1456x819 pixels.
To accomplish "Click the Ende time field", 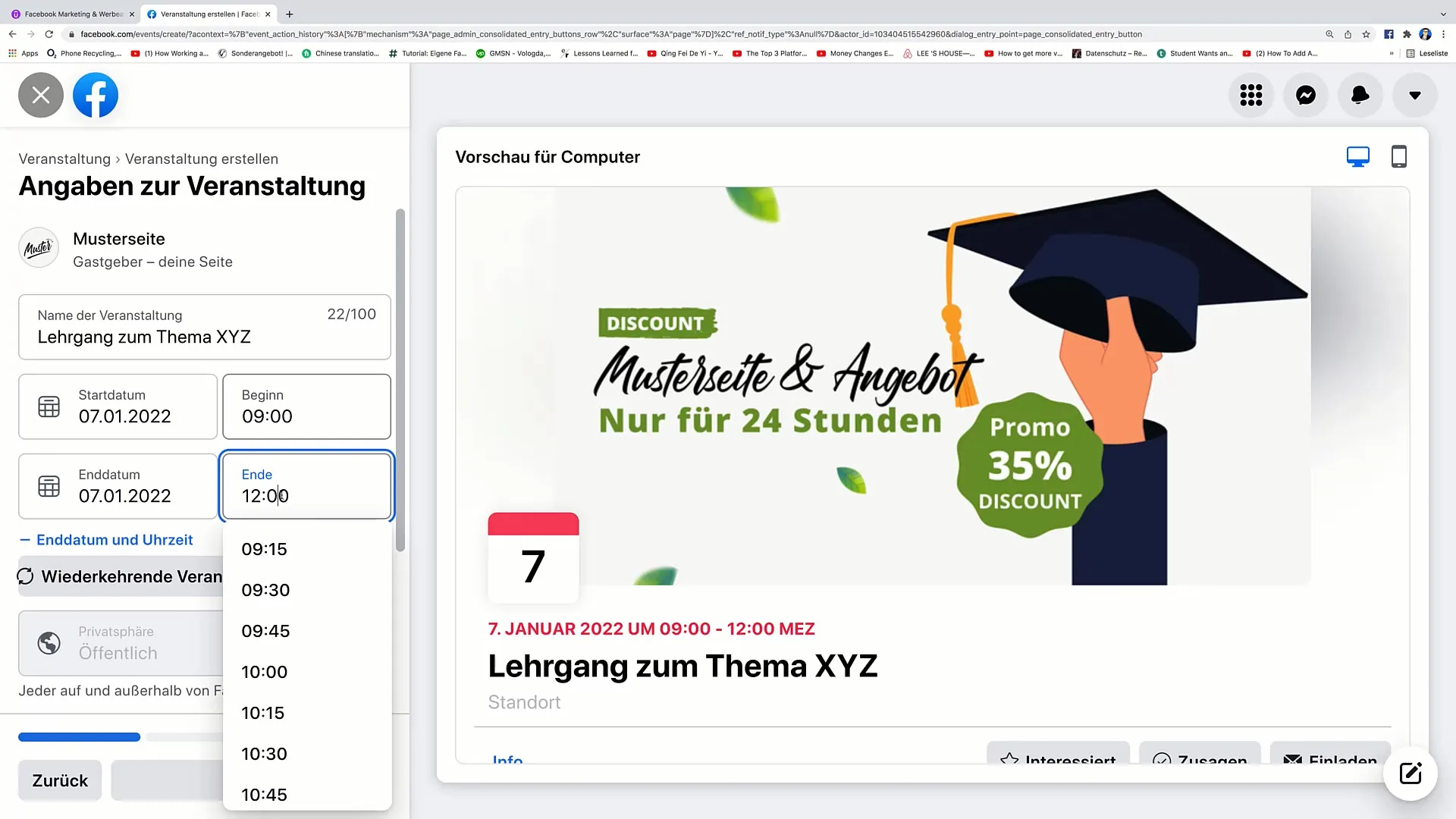I will (306, 486).
